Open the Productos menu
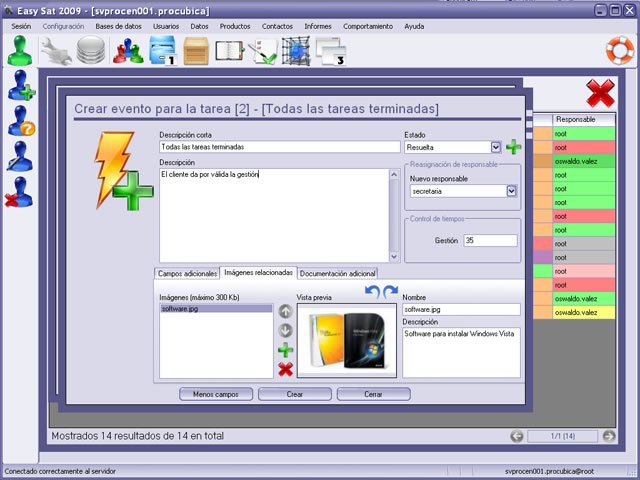Image resolution: width=640 pixels, height=480 pixels. click(x=235, y=26)
